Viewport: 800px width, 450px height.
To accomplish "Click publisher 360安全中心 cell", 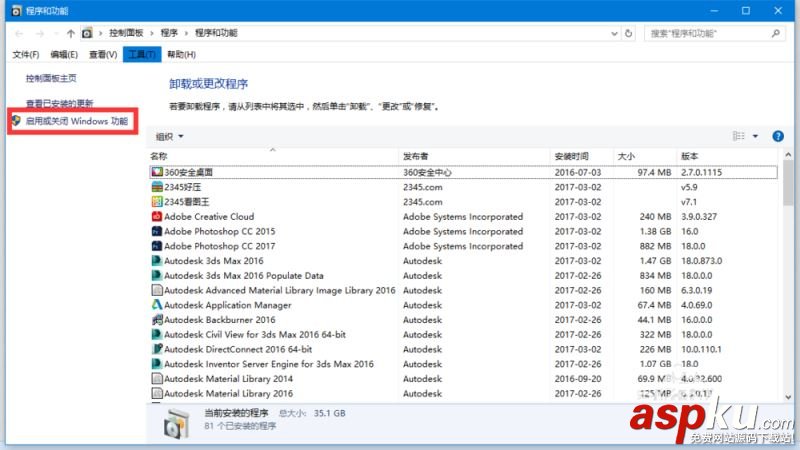I will tap(427, 172).
